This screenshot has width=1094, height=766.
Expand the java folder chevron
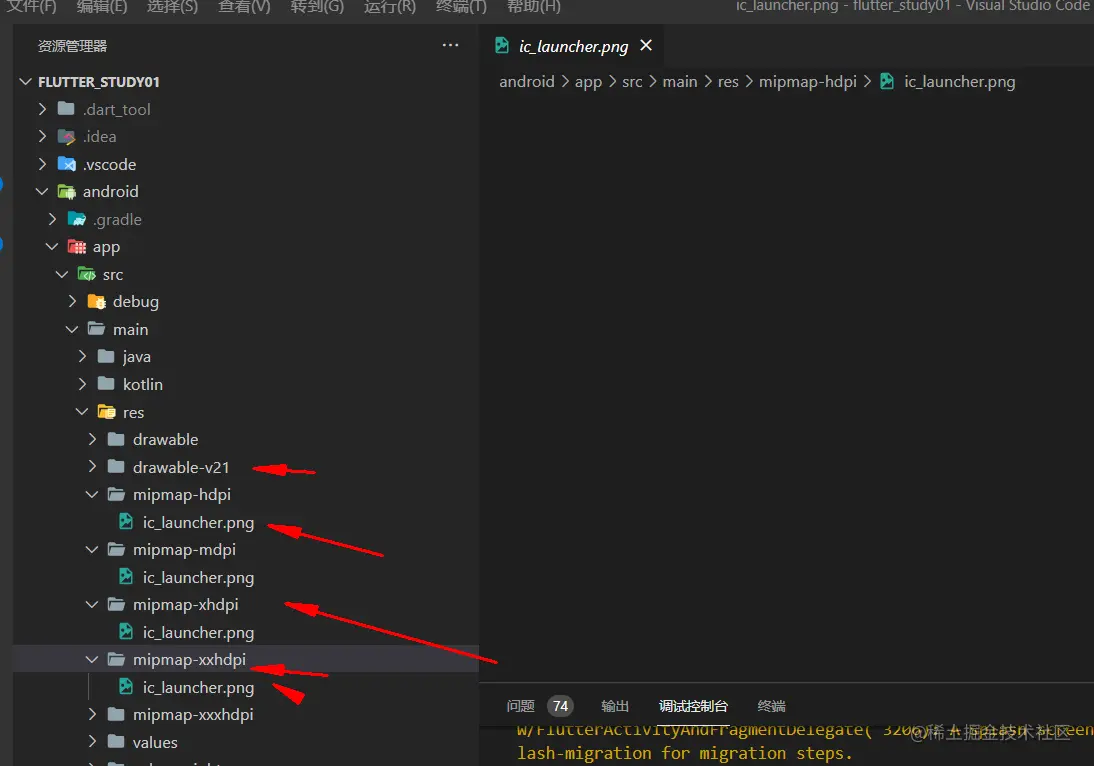(82, 356)
